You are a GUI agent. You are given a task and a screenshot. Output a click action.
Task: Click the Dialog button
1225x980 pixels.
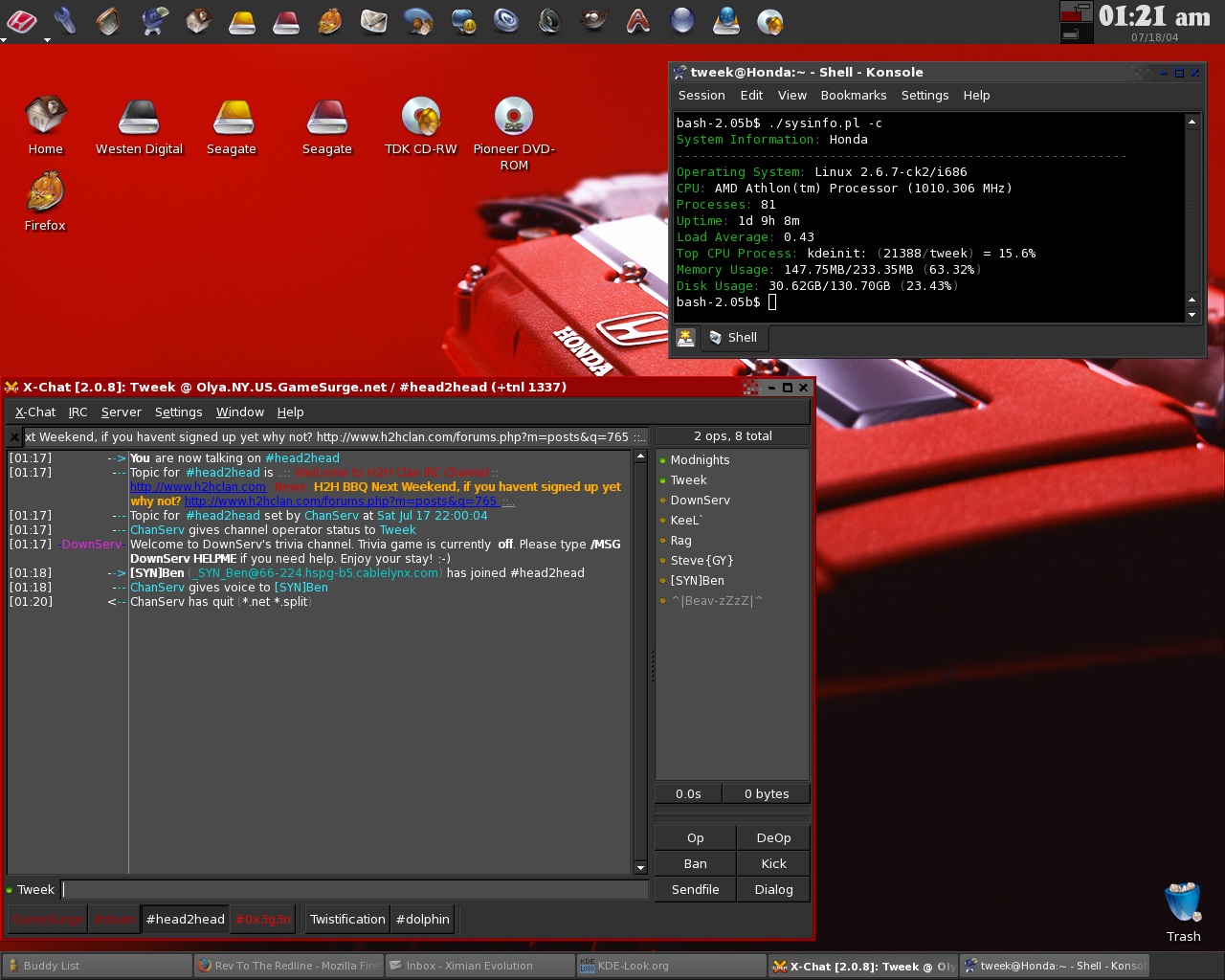(773, 890)
